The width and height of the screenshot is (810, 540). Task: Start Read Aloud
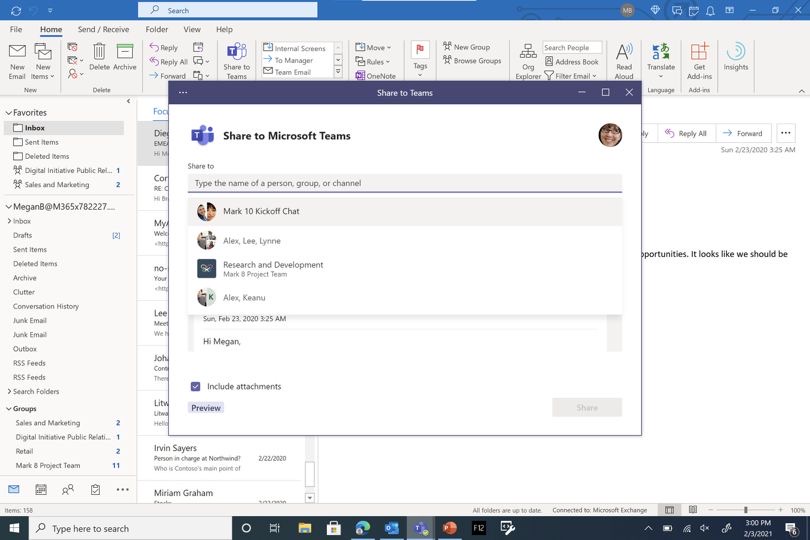[624, 61]
